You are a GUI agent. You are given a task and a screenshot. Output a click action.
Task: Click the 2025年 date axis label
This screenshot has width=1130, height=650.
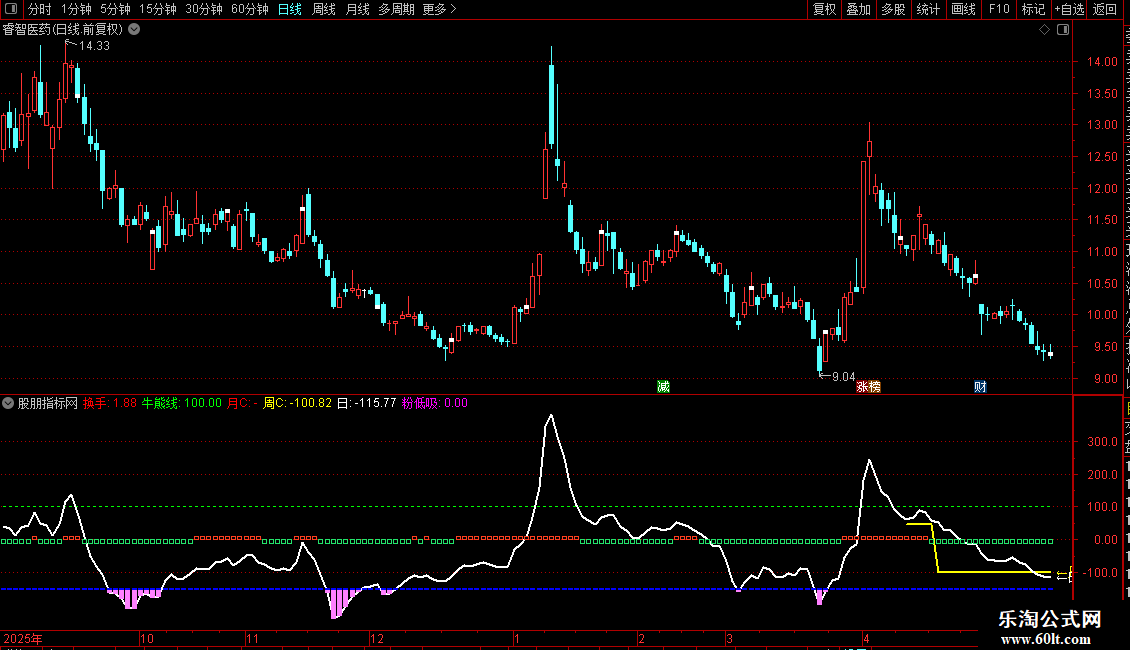click(x=23, y=638)
